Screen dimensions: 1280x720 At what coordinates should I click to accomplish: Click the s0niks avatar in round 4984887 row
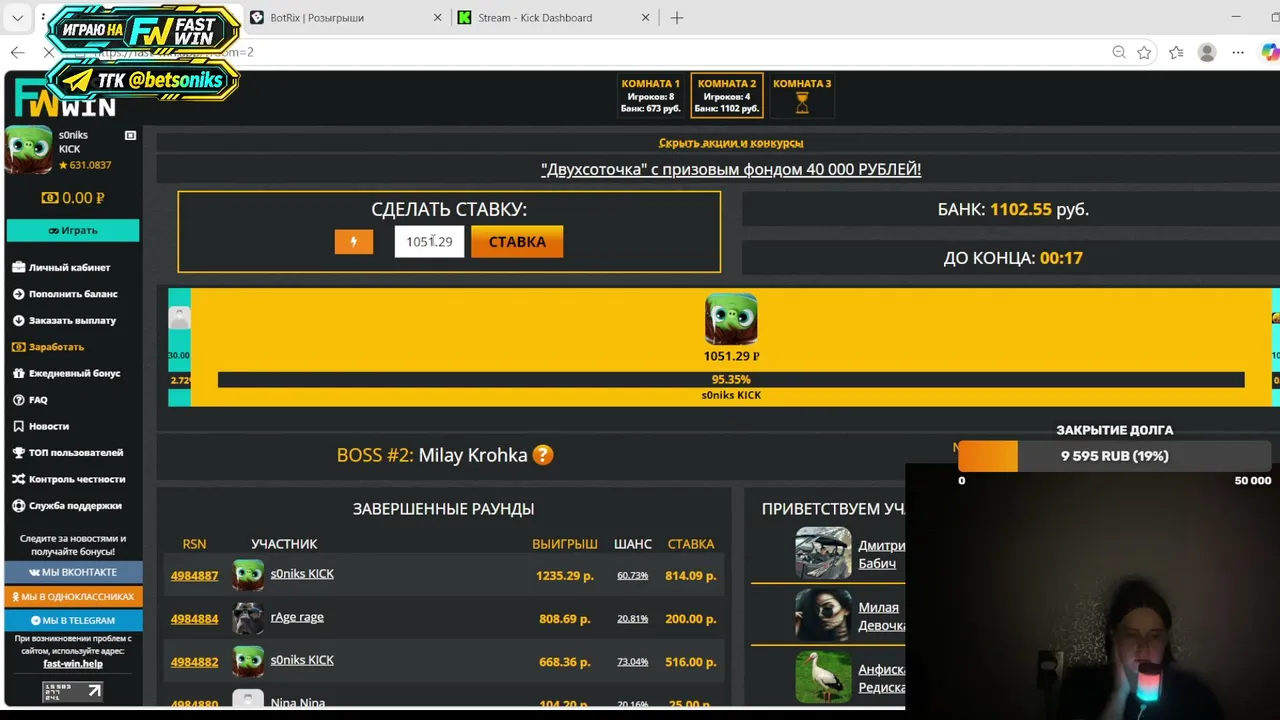(x=248, y=575)
